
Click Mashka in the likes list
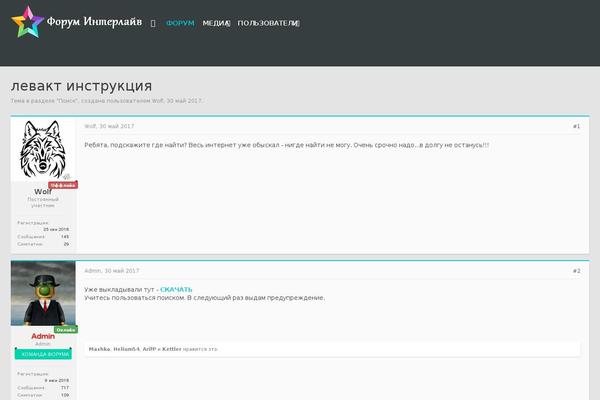(99, 349)
